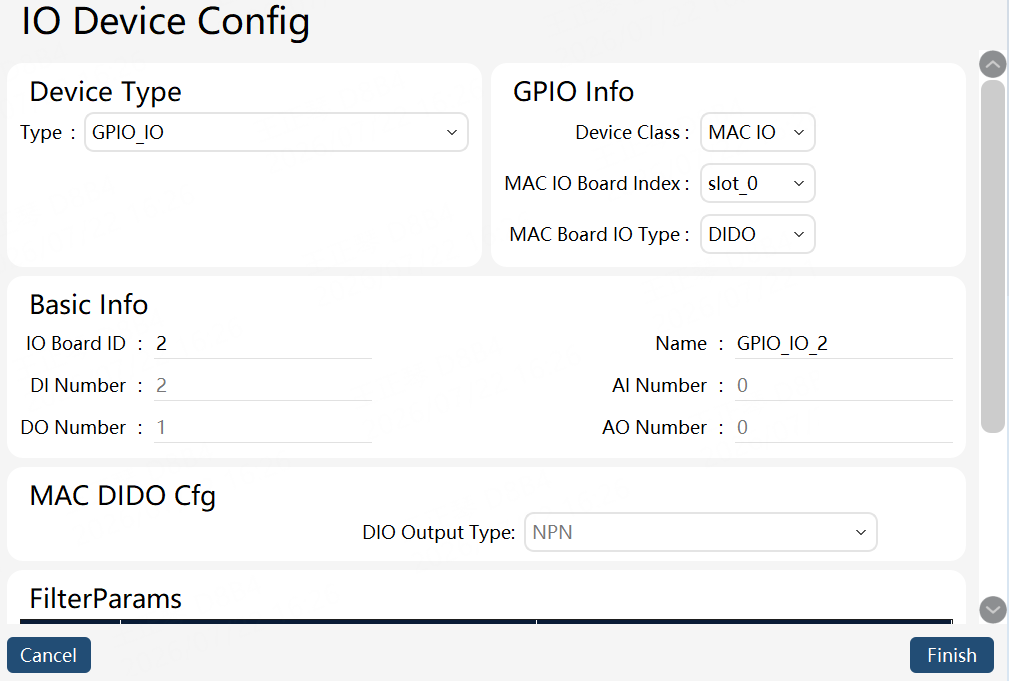The image size is (1009, 681).
Task: Click the AO Number field
Action: click(x=844, y=427)
